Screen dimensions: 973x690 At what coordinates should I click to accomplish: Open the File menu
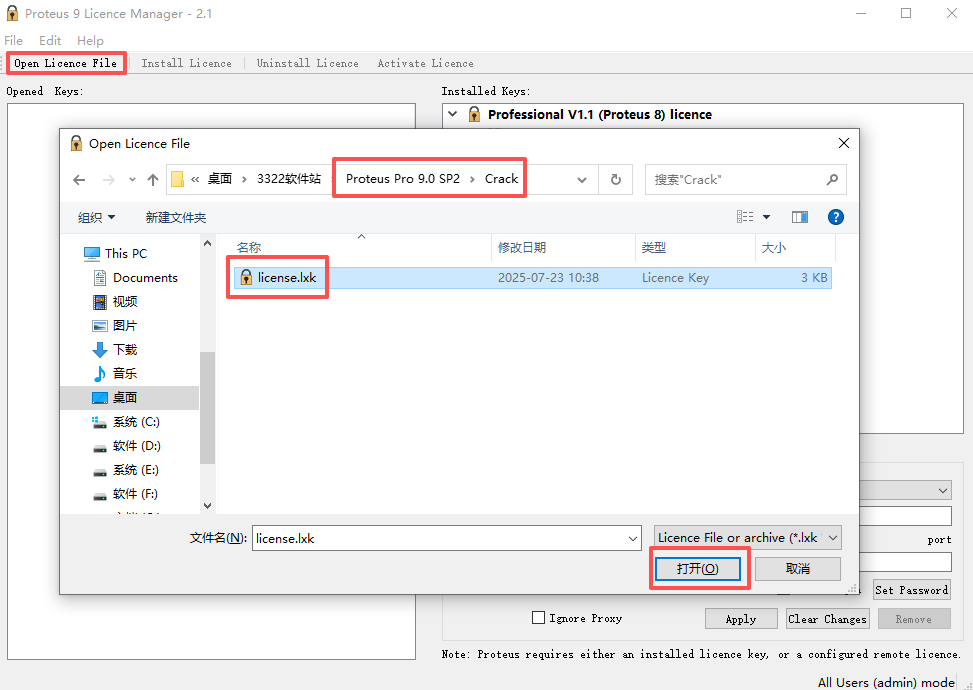click(x=14, y=40)
